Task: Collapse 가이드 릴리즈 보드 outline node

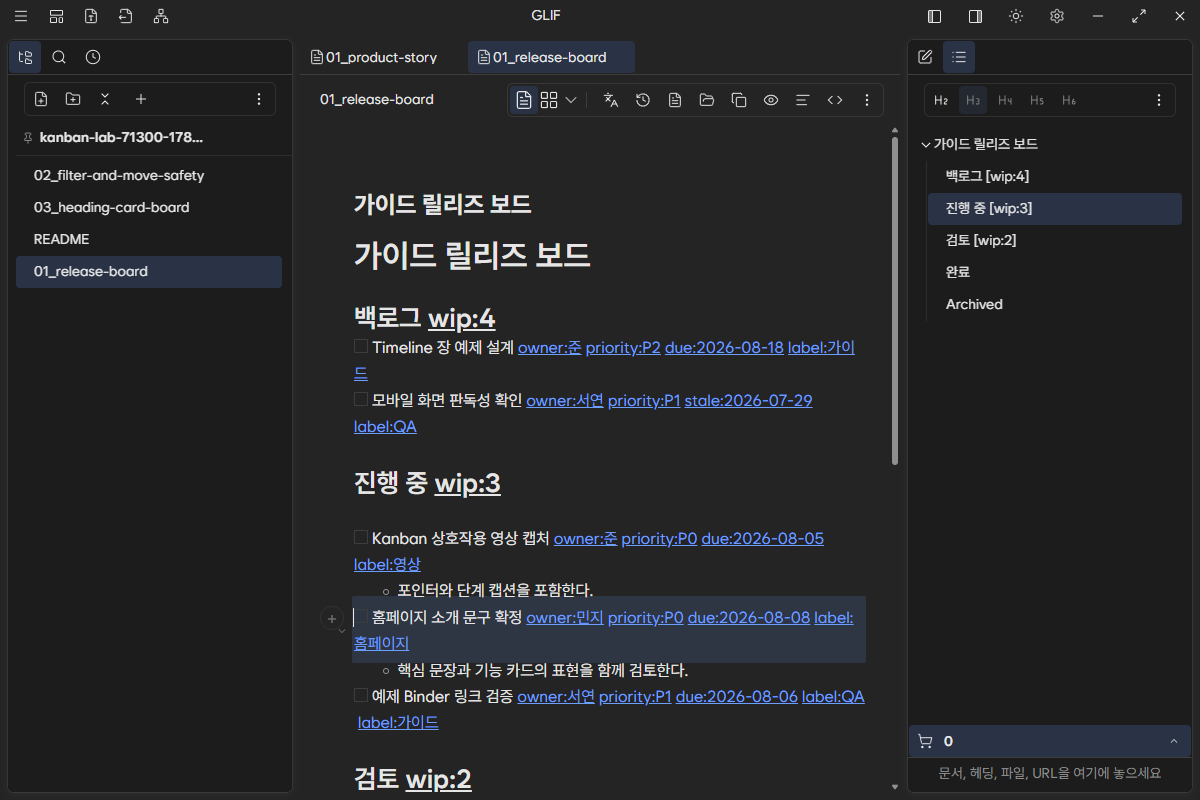Action: click(x=926, y=144)
